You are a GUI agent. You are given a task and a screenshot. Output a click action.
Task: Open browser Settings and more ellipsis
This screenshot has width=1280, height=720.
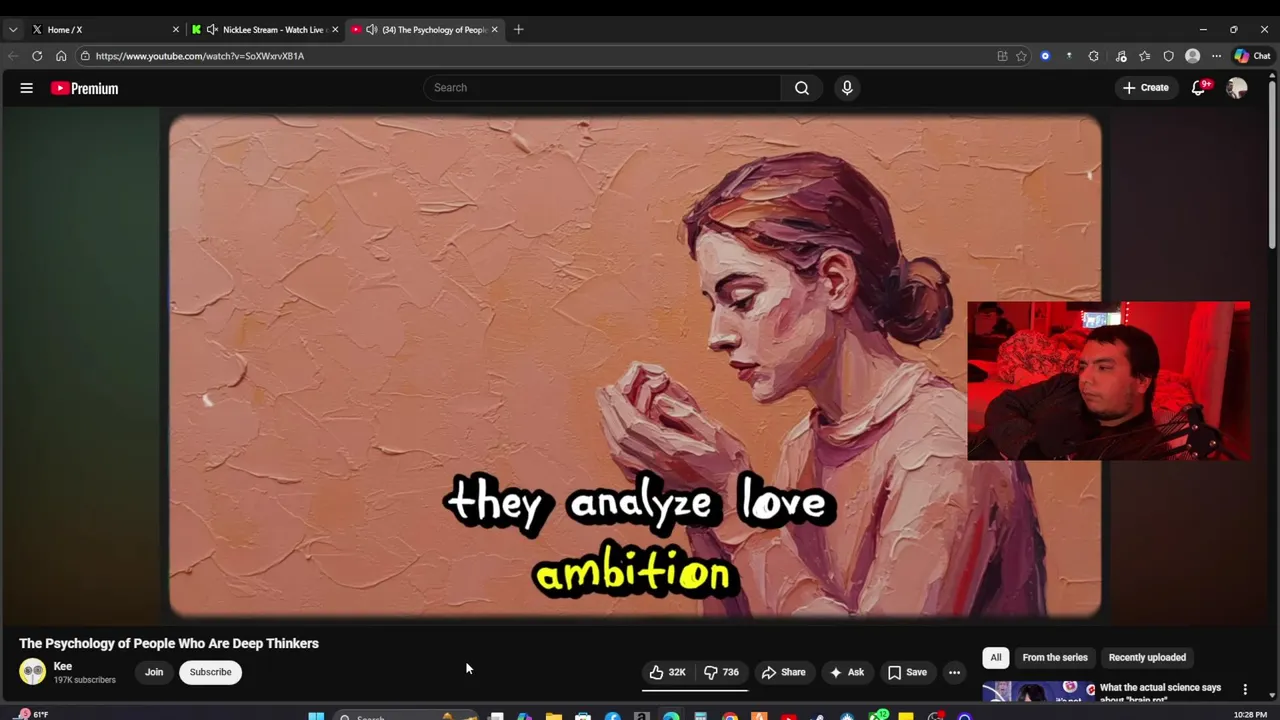coord(1216,56)
